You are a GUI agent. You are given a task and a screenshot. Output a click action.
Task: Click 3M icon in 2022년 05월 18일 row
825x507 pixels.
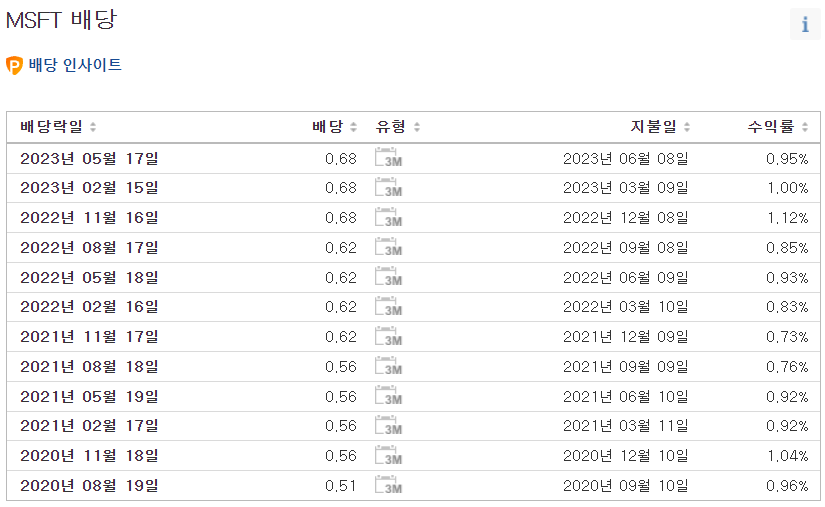[x=388, y=277]
